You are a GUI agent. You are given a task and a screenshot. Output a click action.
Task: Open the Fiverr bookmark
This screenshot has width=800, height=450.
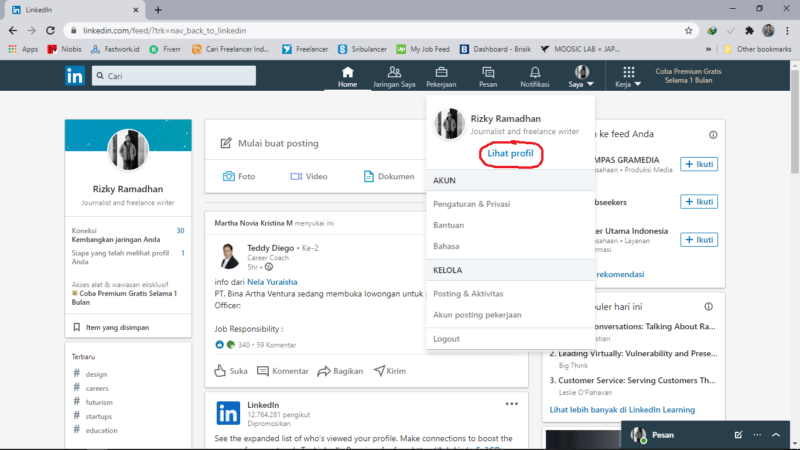(165, 49)
